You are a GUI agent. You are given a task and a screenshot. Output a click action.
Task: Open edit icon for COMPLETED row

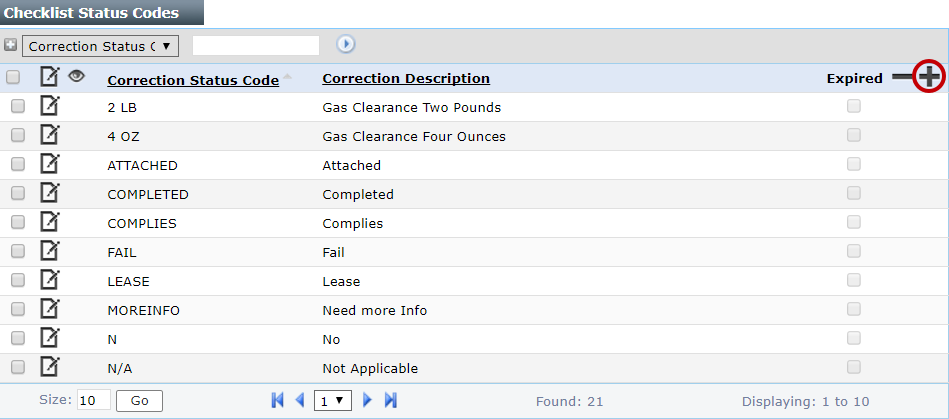tap(49, 193)
